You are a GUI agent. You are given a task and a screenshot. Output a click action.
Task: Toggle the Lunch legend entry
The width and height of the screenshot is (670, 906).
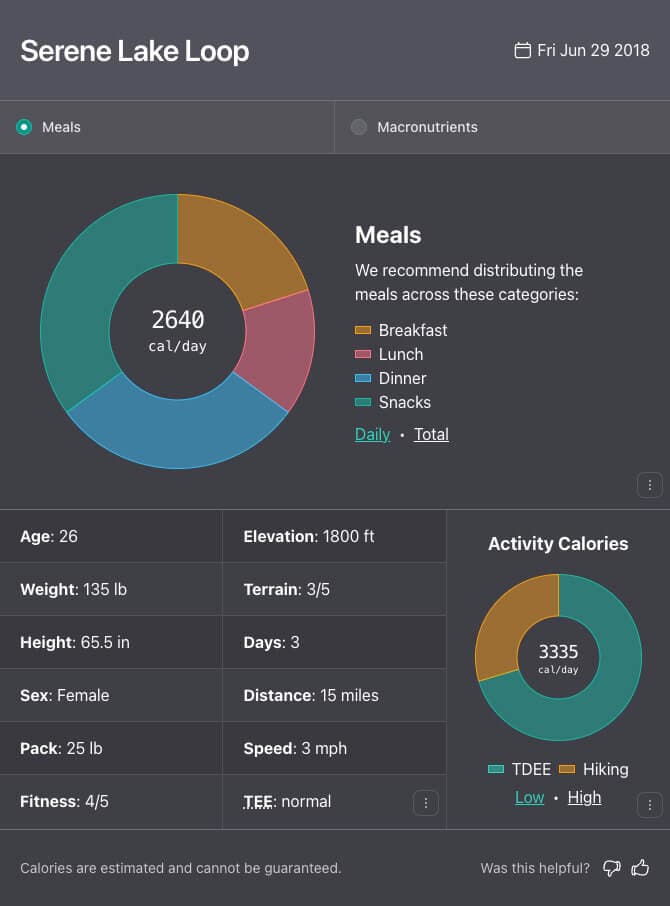tap(362, 354)
